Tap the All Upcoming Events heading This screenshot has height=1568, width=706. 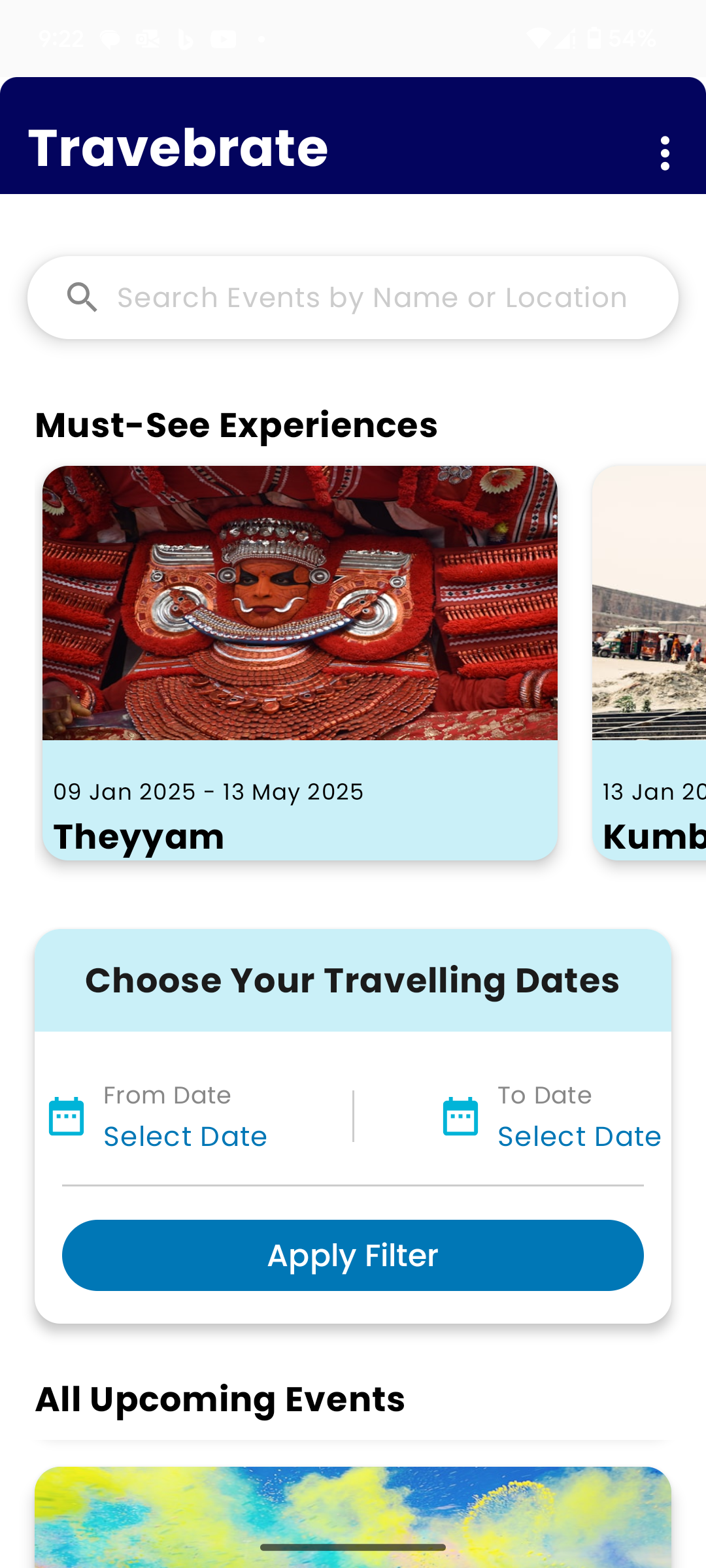(x=220, y=1397)
